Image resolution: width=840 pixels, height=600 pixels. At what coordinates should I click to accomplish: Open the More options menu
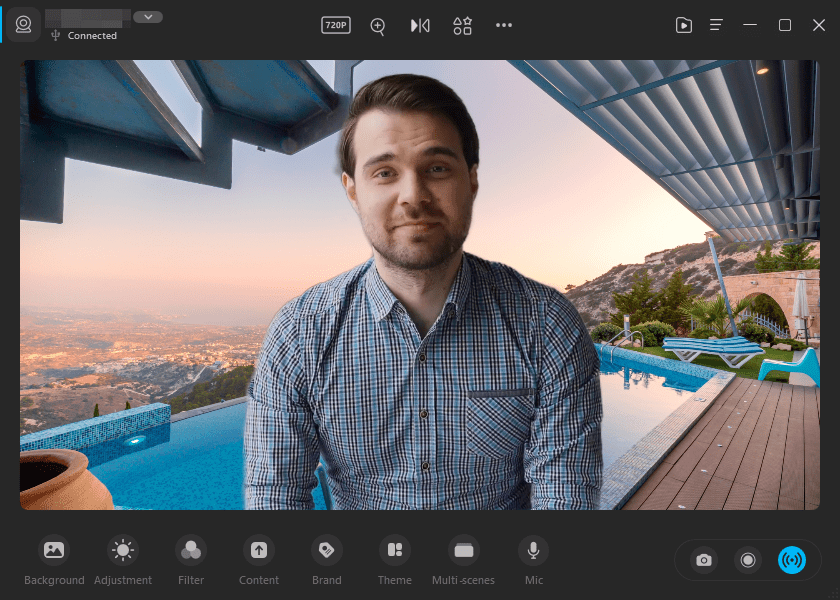tap(504, 26)
